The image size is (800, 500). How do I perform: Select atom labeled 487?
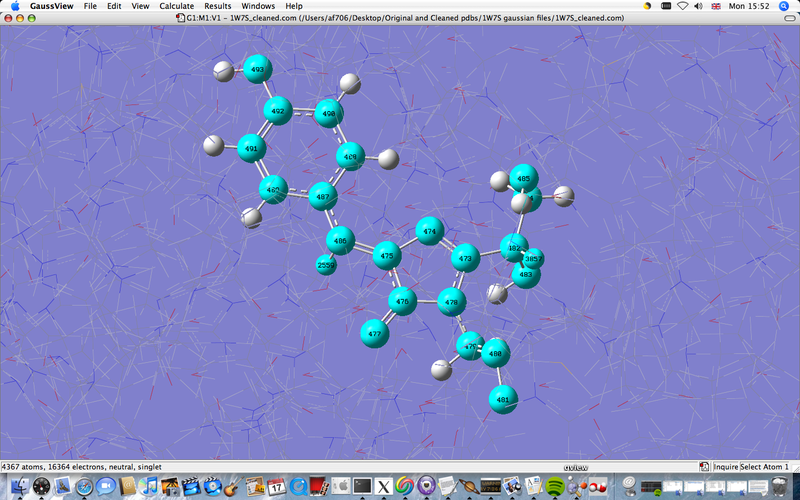[x=323, y=196]
